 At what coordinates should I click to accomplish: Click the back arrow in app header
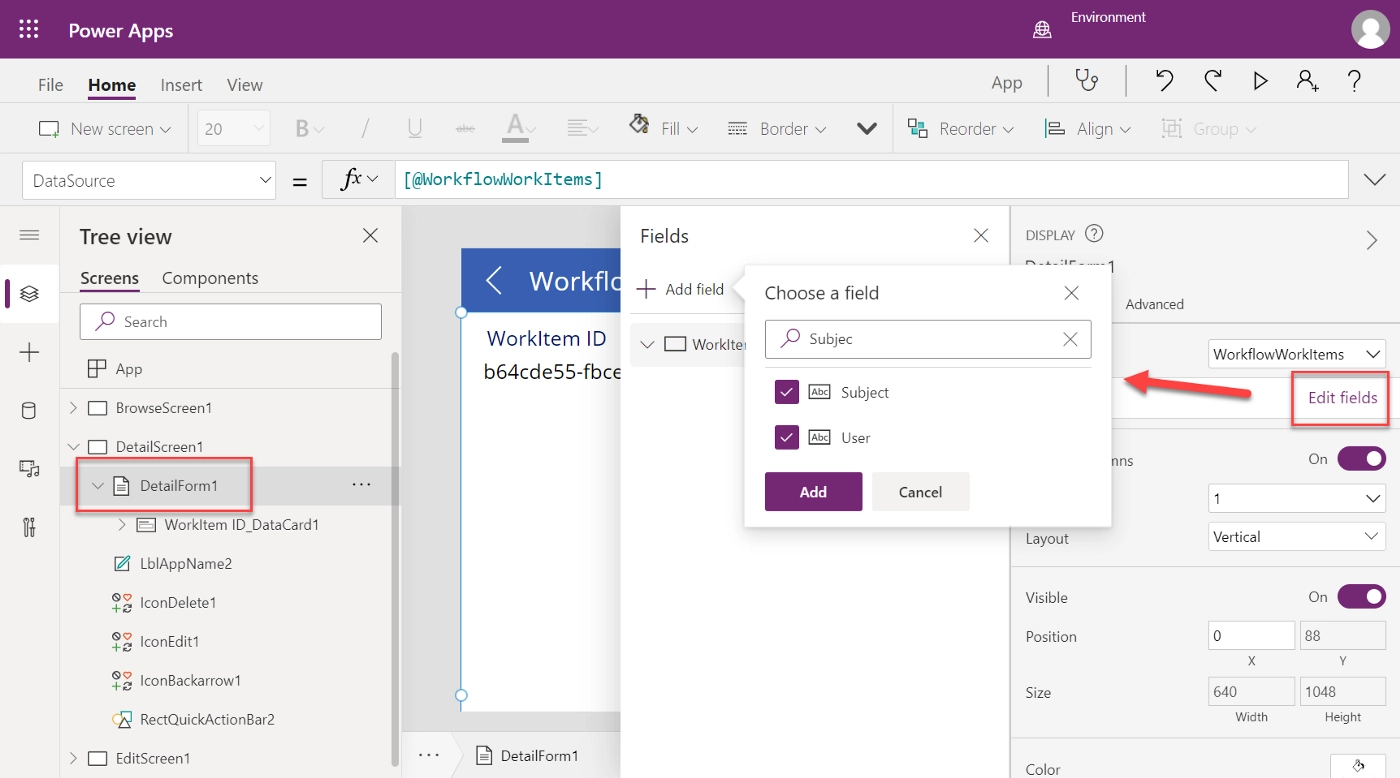coord(494,280)
